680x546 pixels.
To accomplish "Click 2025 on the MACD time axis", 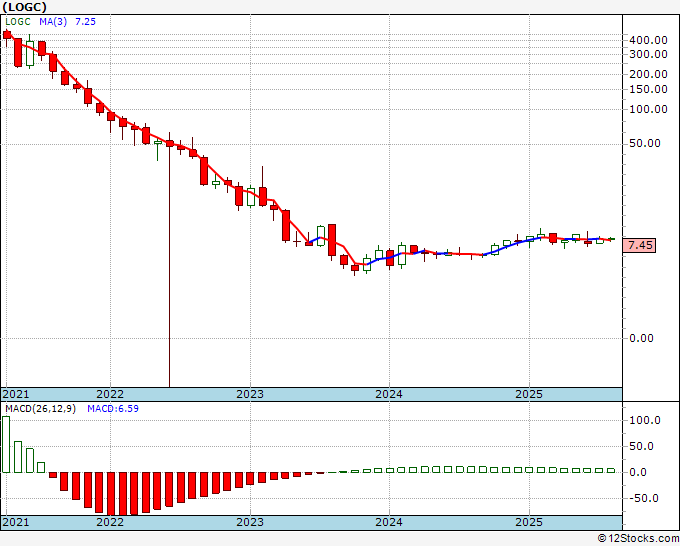I will 529,522.
